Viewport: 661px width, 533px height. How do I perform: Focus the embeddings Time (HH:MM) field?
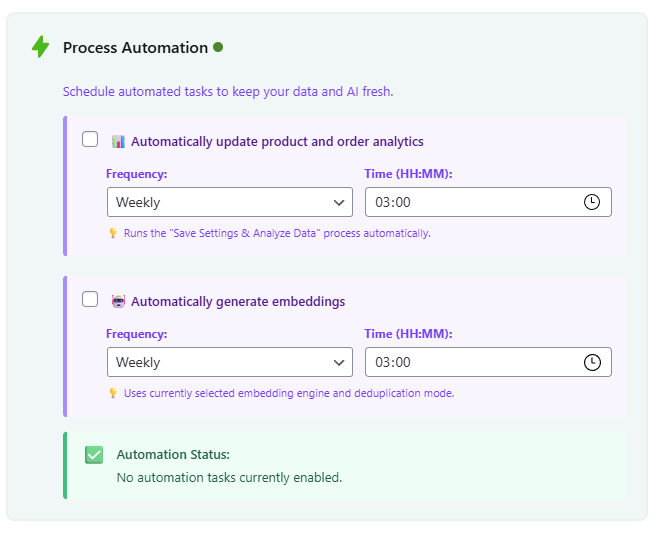[x=470, y=362]
